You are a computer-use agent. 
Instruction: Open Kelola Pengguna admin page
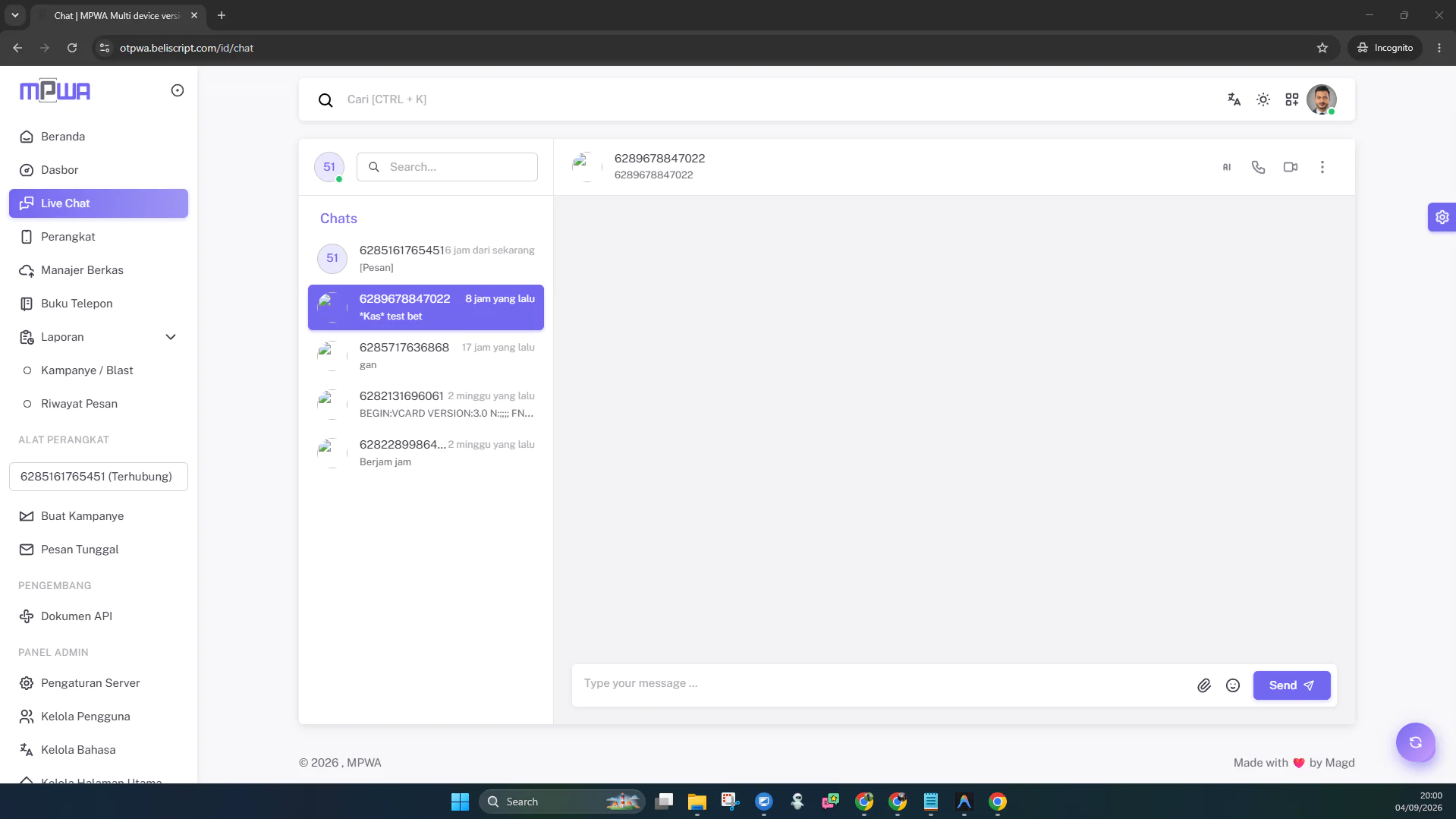point(99,717)
